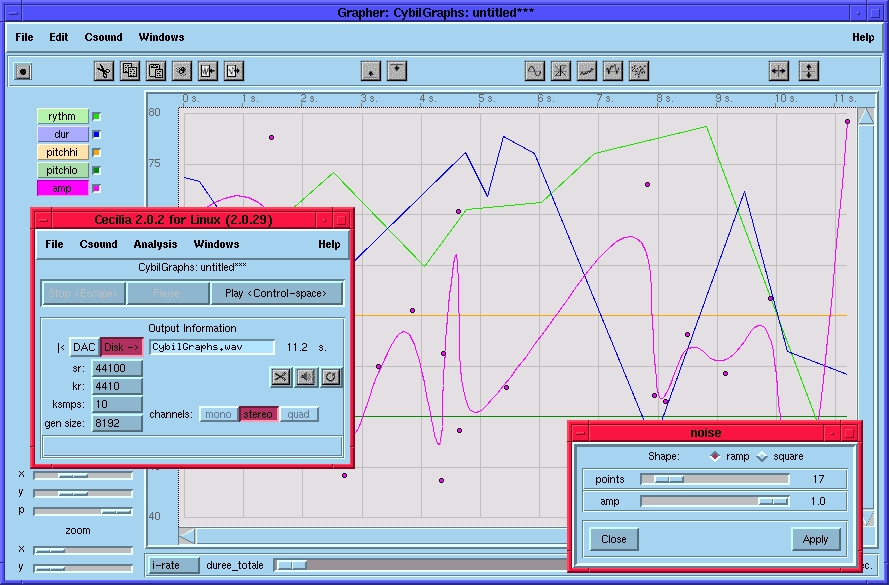Select the sine wave drawing tool

pyautogui.click(x=536, y=71)
